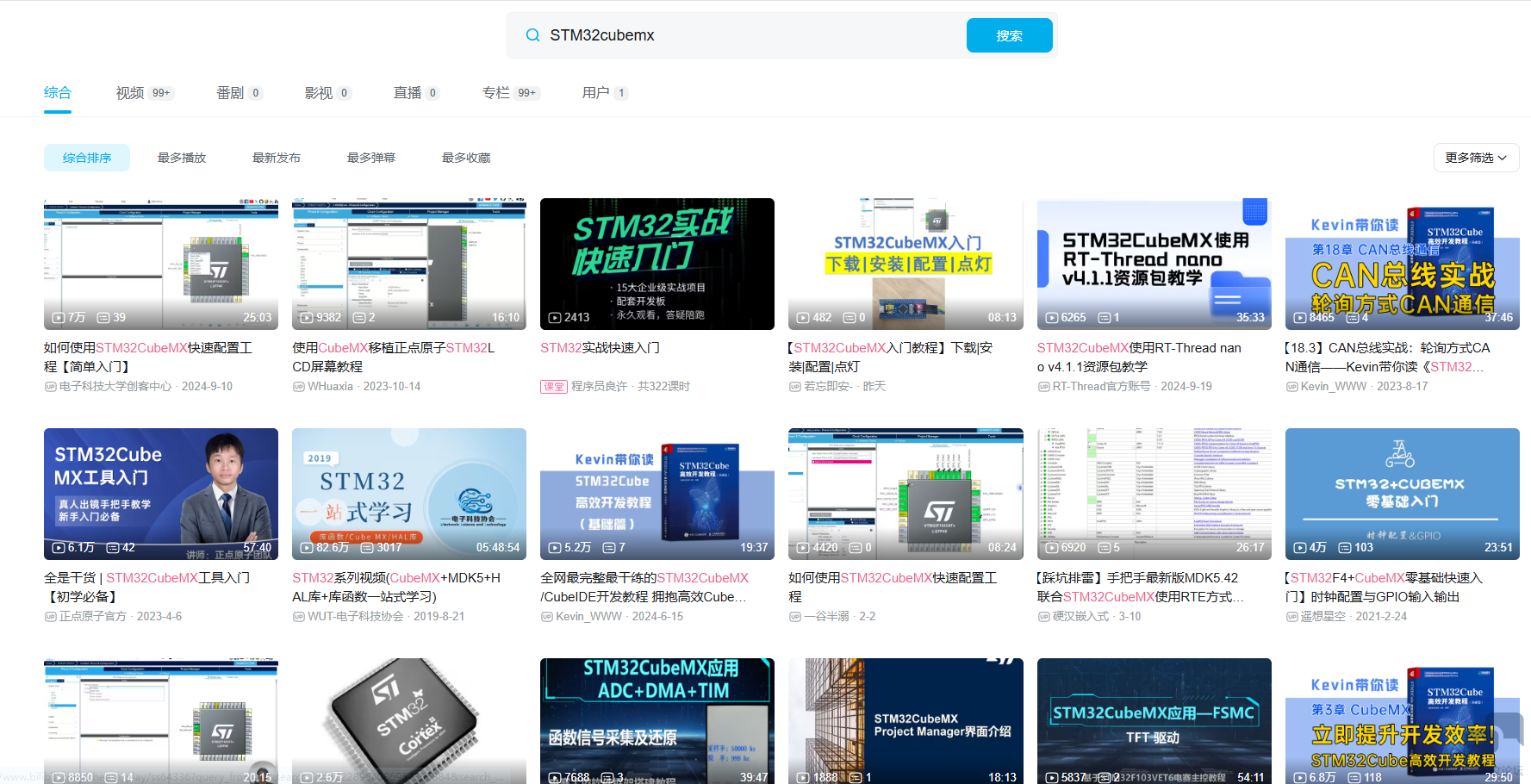The image size is (1531, 784).
Task: Open uploader 程序员良许's page
Action: click(x=600, y=387)
